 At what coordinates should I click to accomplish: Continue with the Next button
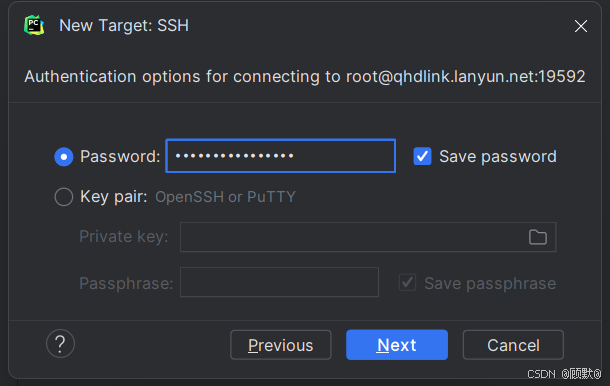[x=397, y=345]
